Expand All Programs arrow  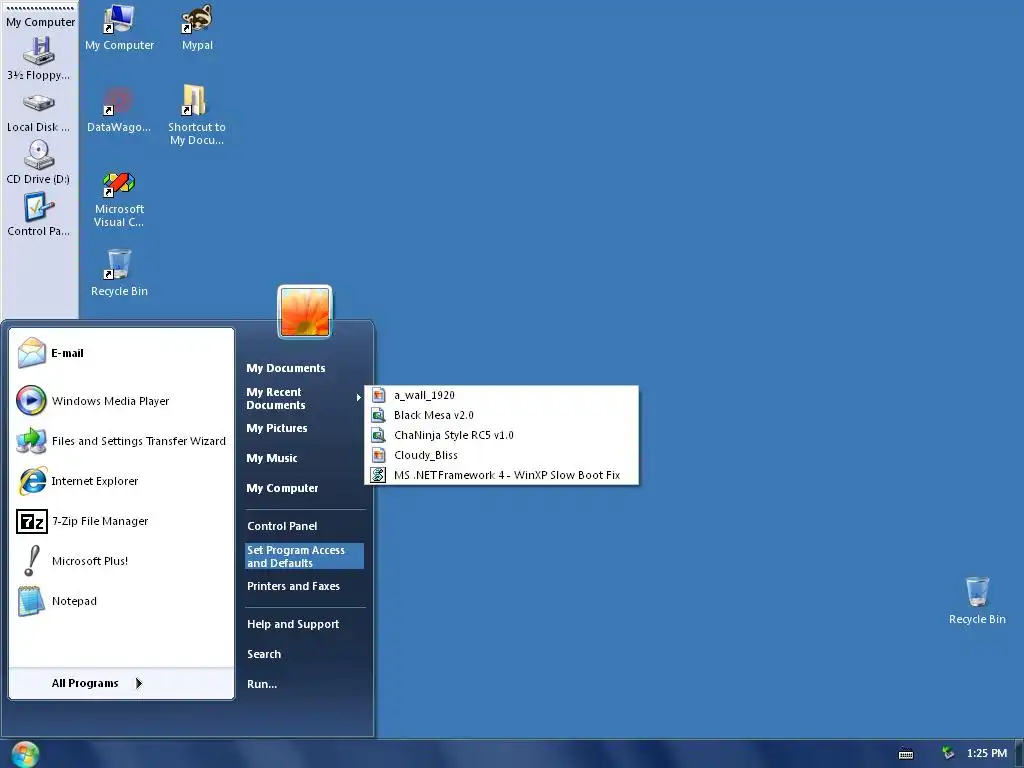click(x=138, y=683)
